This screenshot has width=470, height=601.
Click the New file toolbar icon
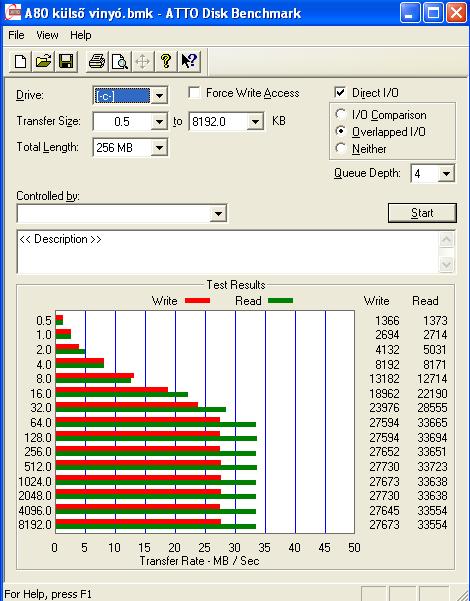click(x=20, y=61)
